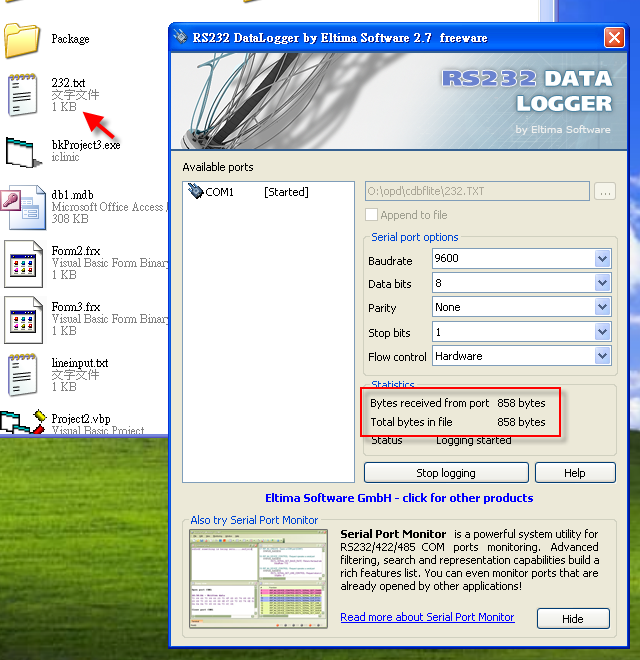Click the Form2.frx file name
Viewport: 640px width, 660px height.
pyautogui.click(x=76, y=251)
